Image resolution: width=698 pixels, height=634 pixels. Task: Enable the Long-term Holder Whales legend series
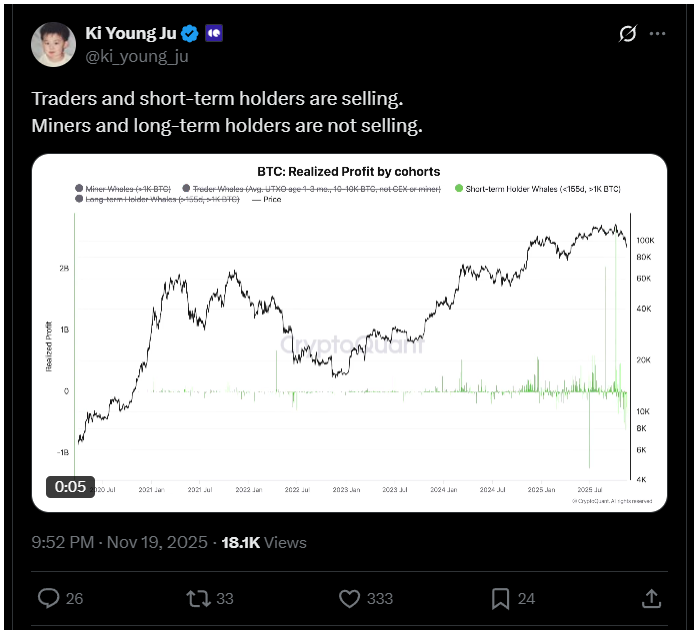point(162,200)
